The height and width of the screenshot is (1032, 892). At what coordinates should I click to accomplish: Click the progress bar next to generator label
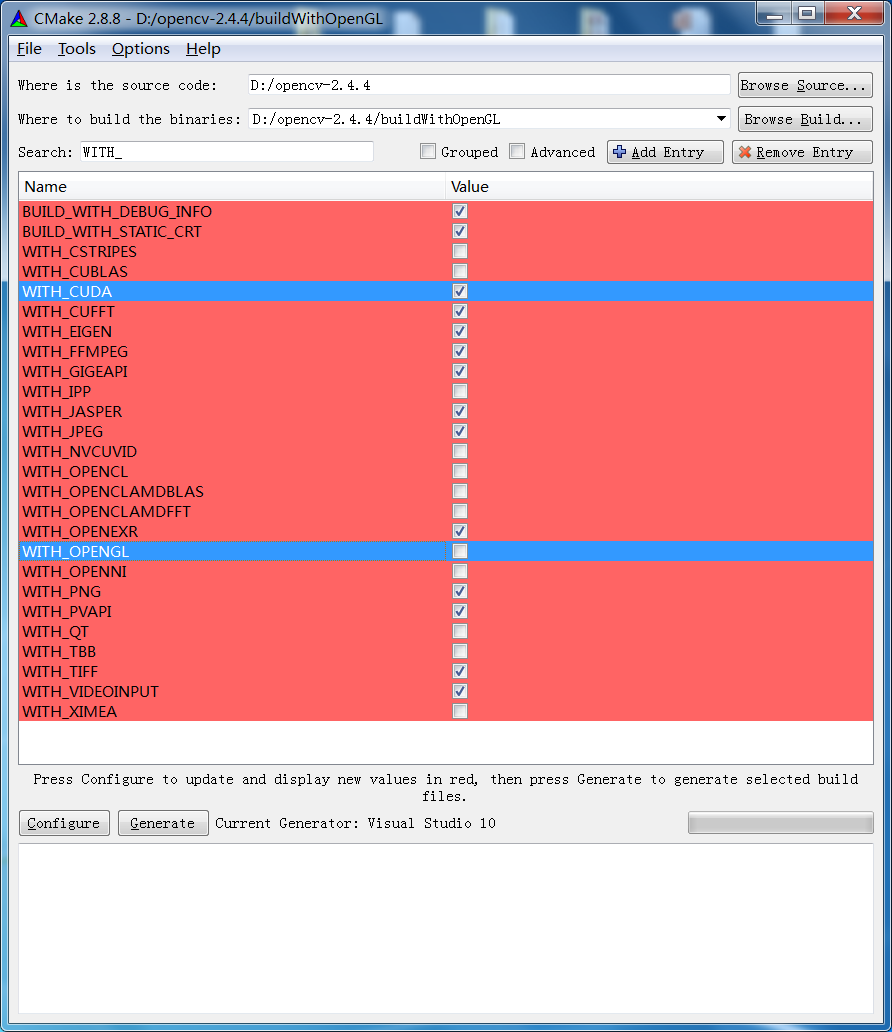[x=781, y=823]
